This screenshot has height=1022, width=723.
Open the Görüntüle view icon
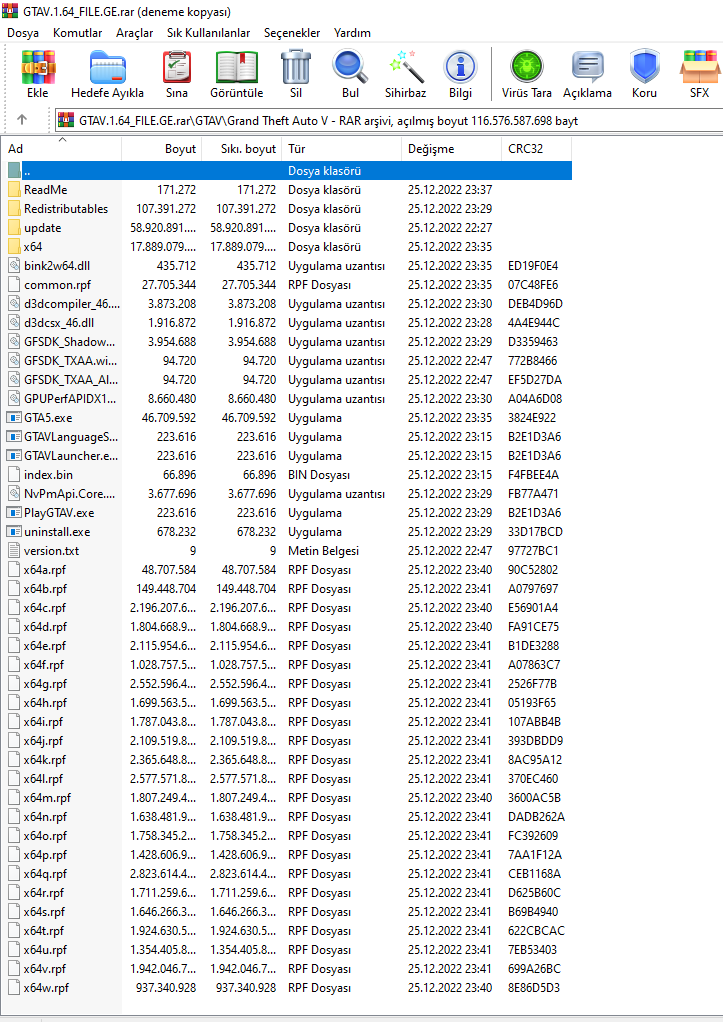pyautogui.click(x=237, y=67)
